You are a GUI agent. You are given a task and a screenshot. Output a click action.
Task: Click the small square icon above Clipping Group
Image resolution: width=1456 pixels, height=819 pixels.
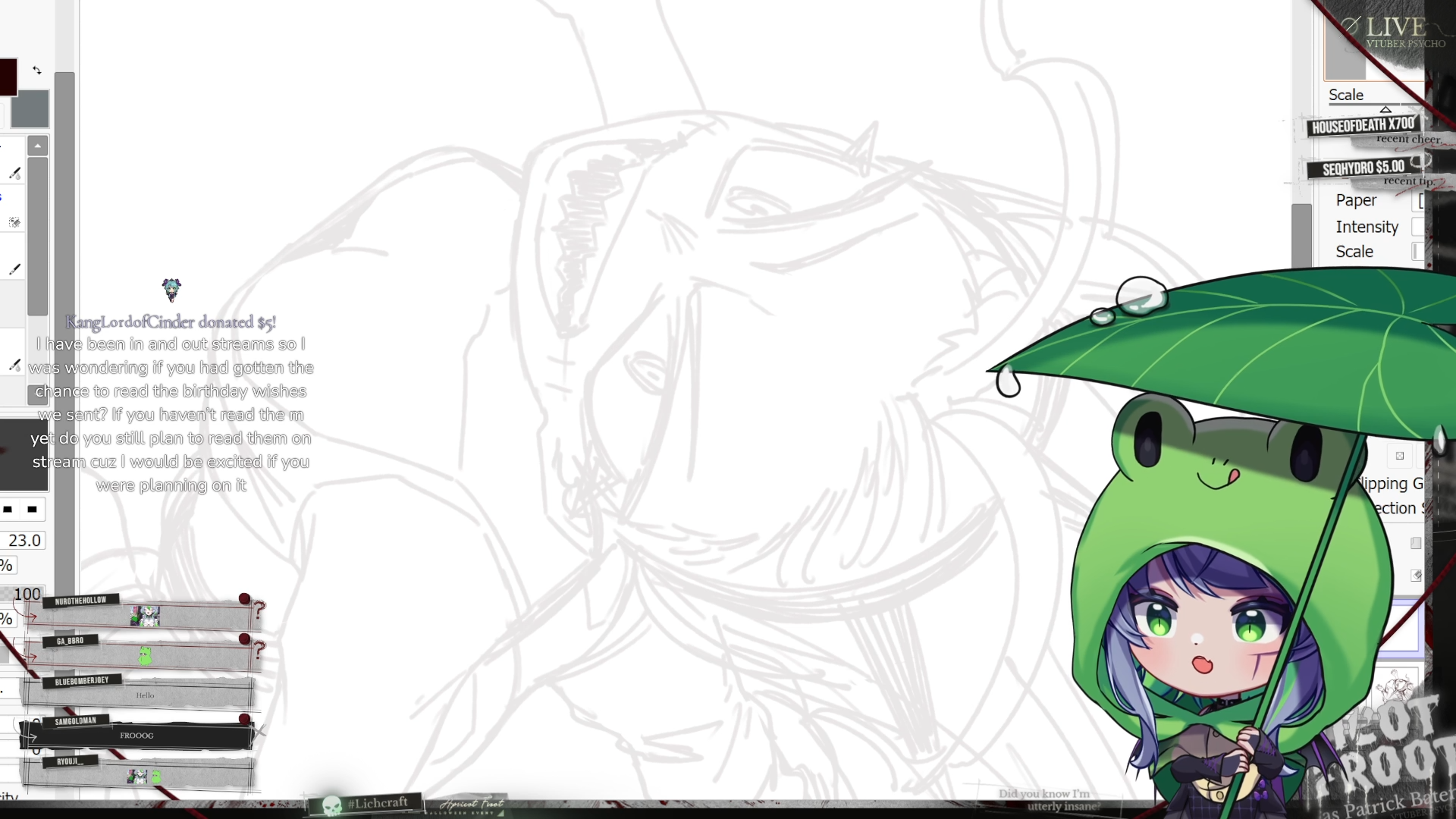click(1400, 456)
